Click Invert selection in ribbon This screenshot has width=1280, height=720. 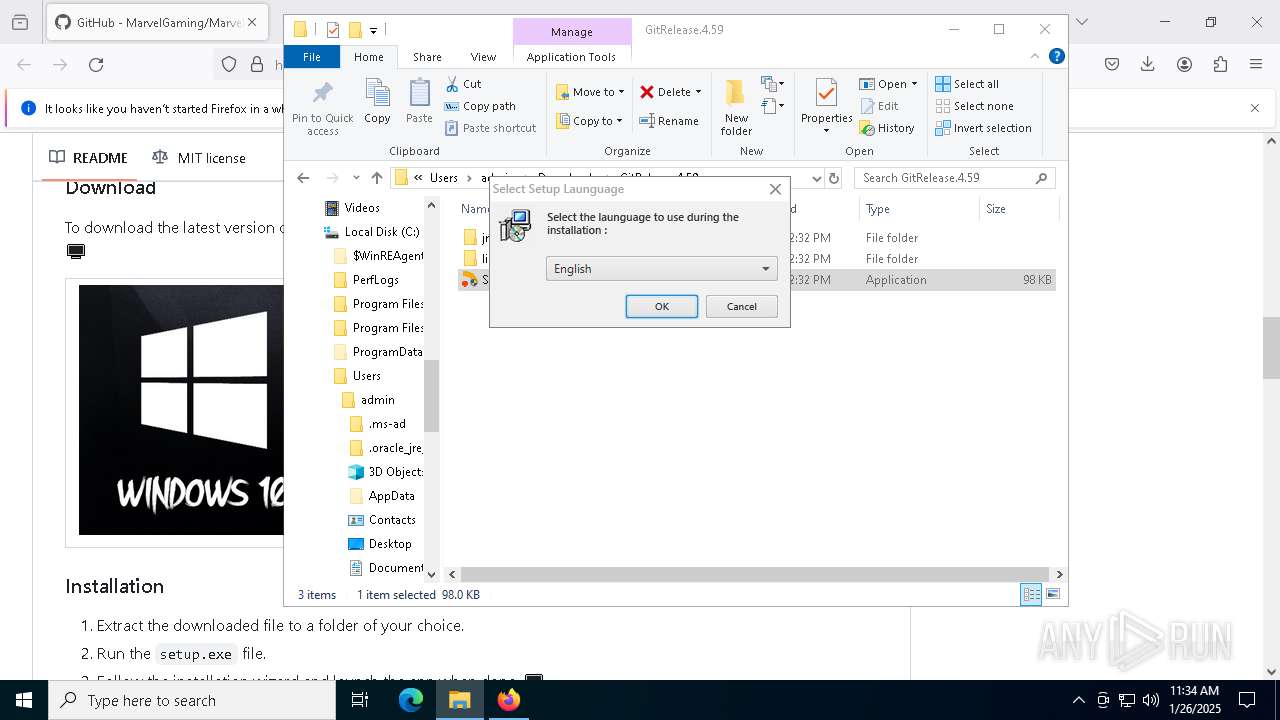[x=984, y=128]
